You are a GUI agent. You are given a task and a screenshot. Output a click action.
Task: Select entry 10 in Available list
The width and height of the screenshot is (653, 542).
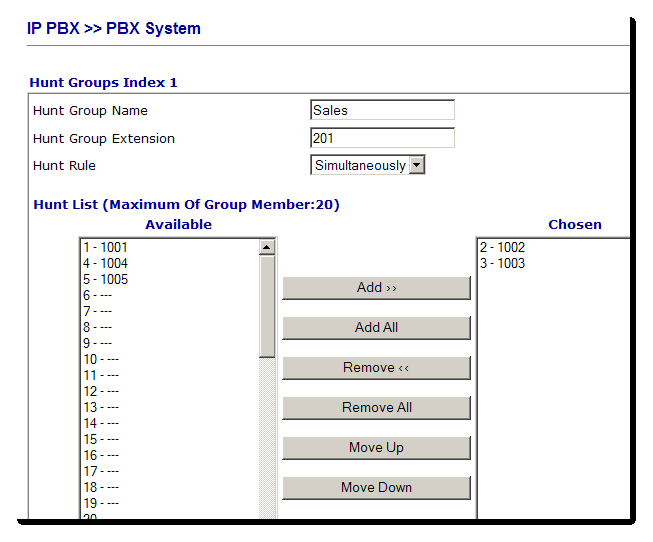pos(100,359)
